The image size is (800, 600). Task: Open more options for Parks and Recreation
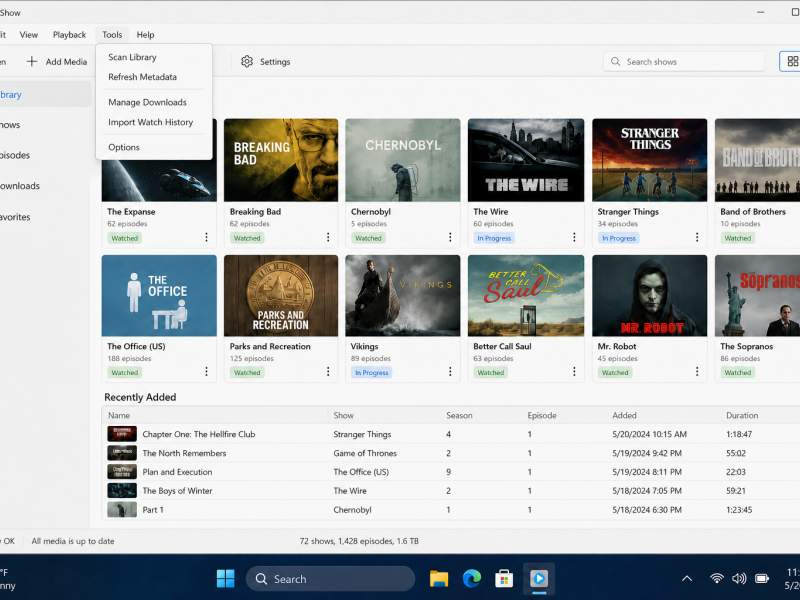[x=328, y=371]
